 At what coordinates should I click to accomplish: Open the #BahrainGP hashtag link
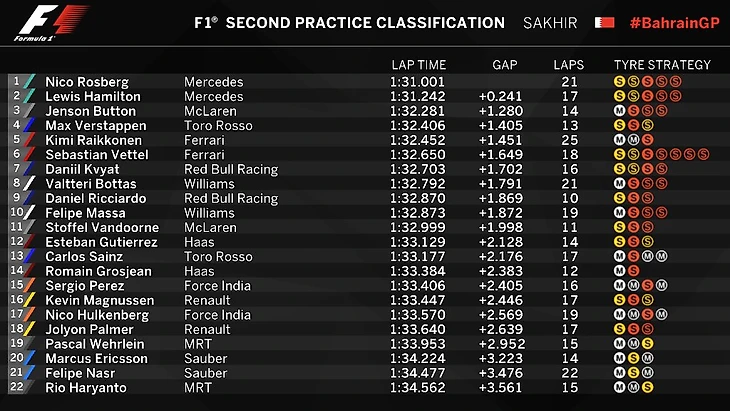(x=671, y=22)
